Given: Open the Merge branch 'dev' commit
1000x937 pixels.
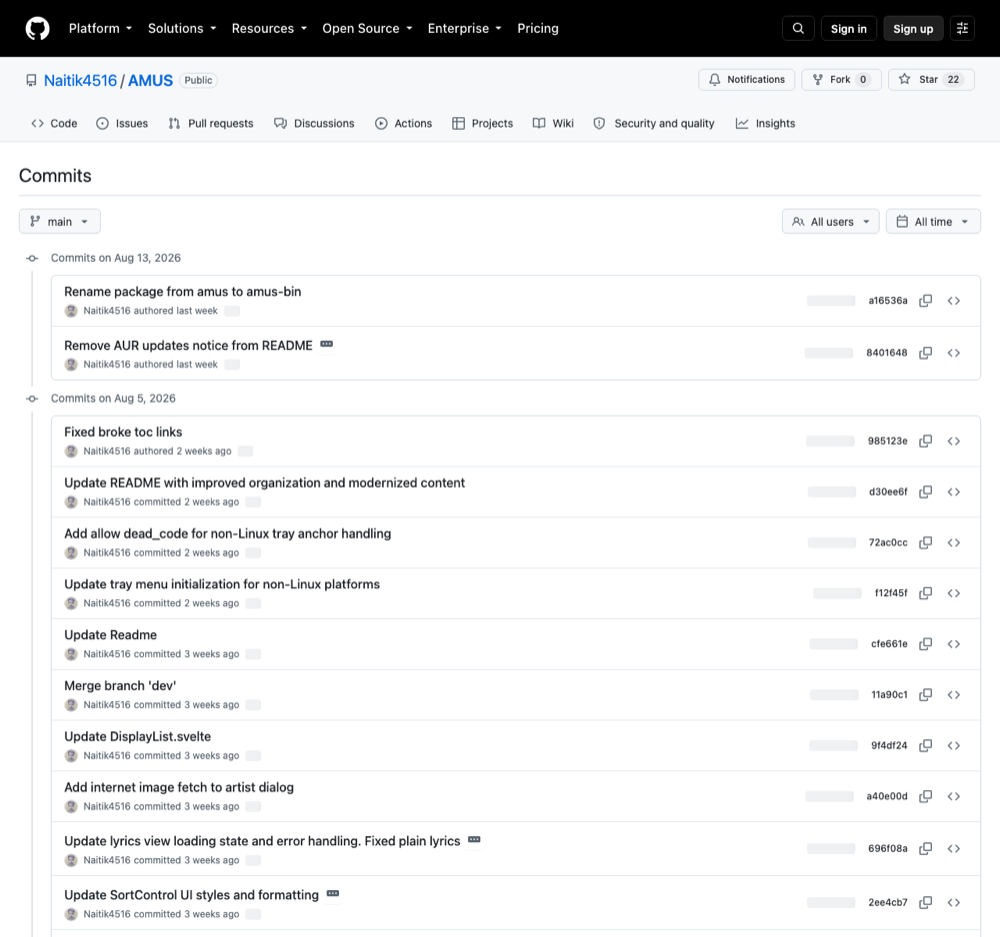Looking at the screenshot, I should (120, 686).
